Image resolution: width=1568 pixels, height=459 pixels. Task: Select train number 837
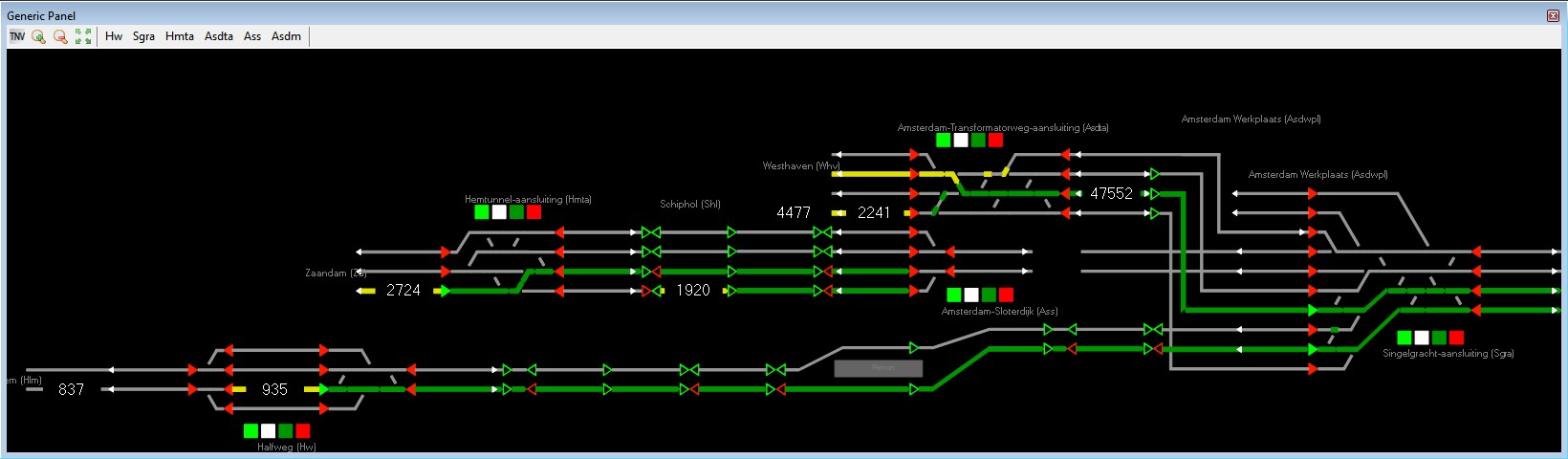[71, 389]
